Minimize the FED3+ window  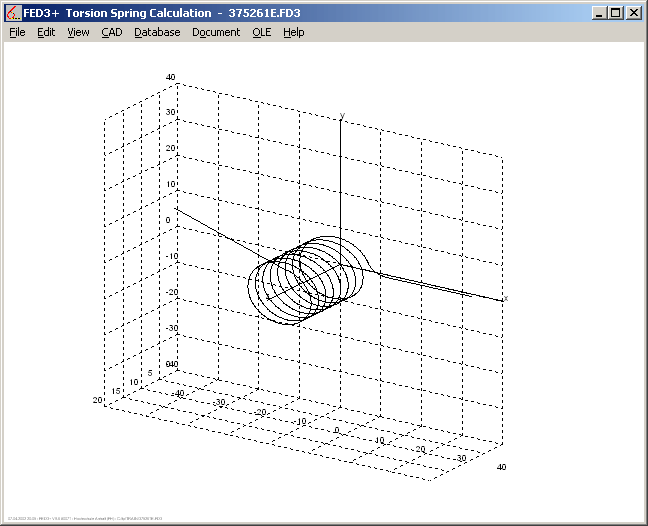point(598,13)
